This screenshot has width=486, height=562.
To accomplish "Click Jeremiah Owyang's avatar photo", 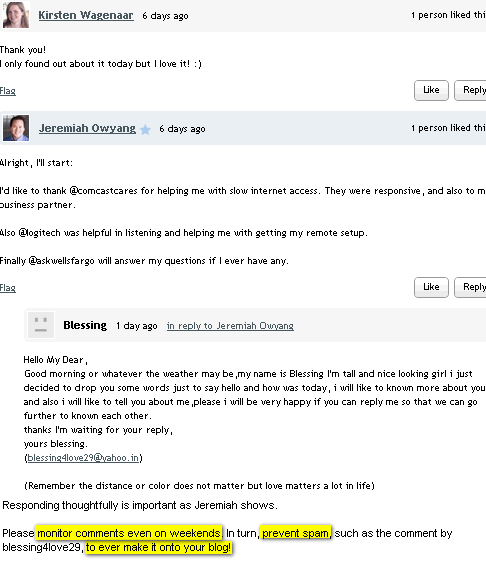I will point(16,128).
